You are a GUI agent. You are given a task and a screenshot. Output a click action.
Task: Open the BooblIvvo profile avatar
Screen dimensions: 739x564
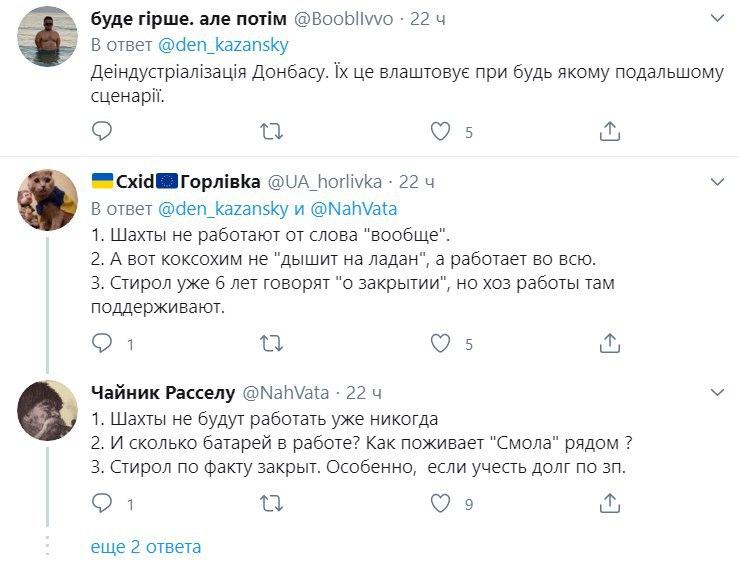[x=47, y=33]
